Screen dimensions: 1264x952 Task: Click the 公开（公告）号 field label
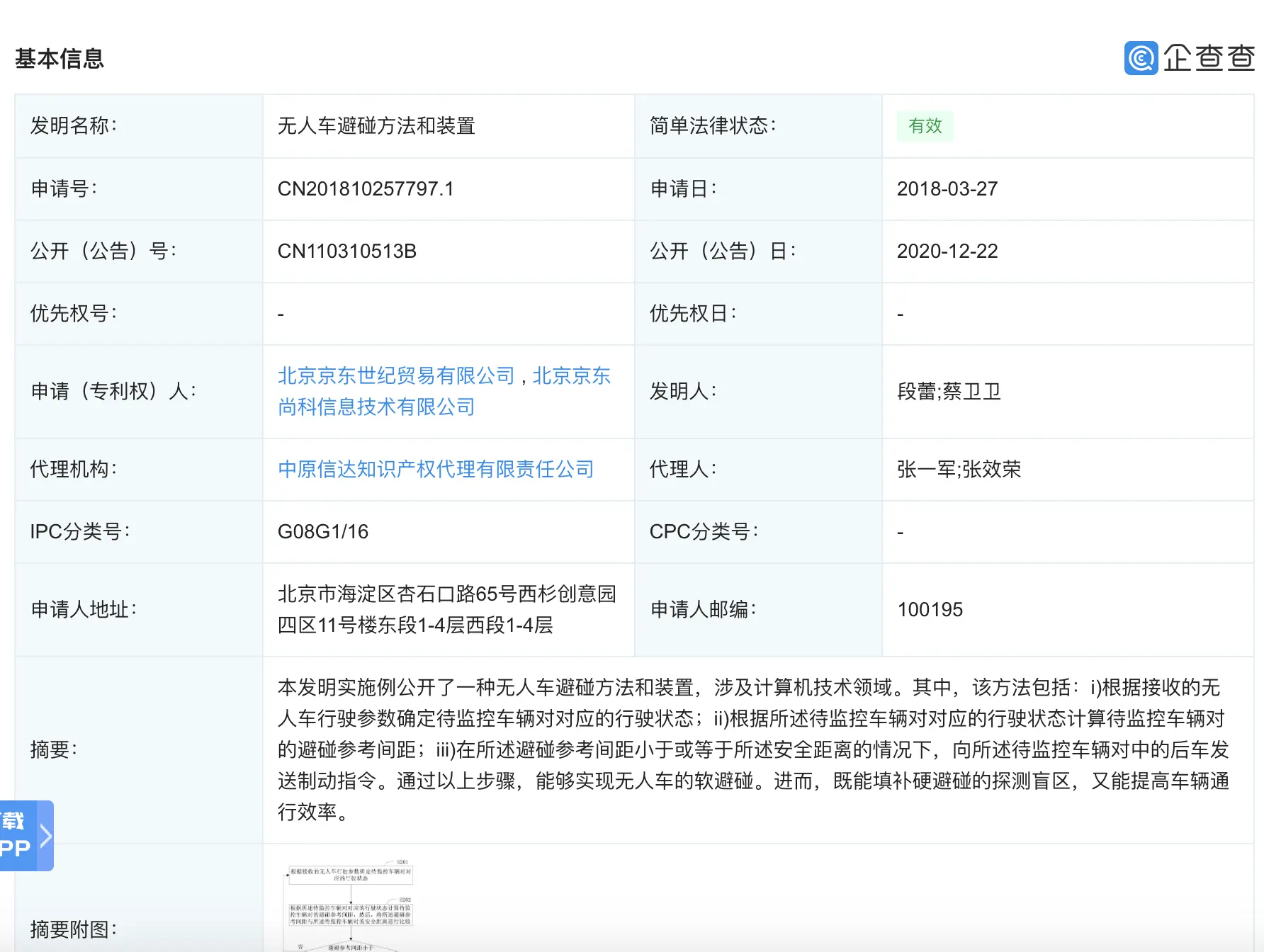click(x=103, y=251)
